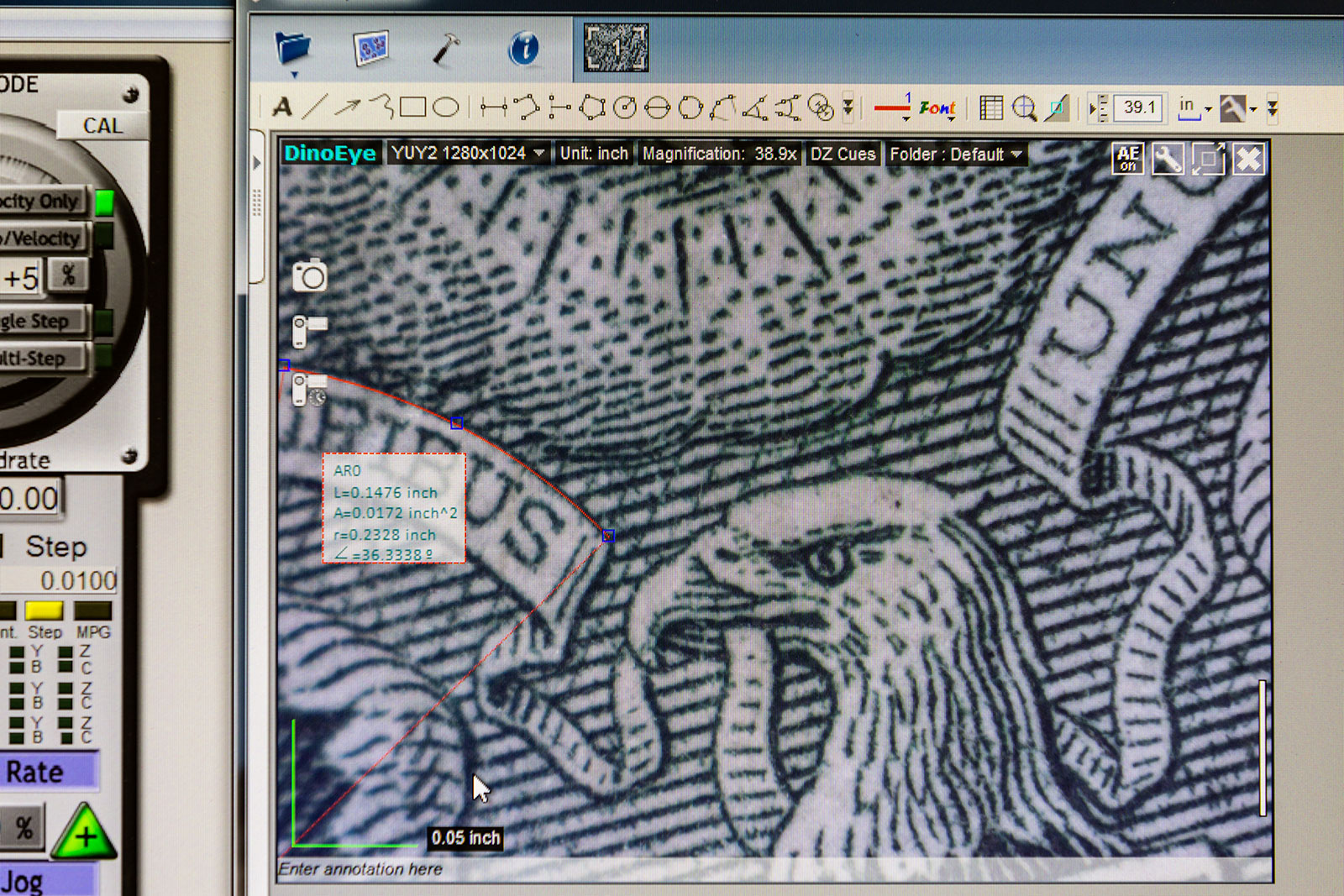Open the YUY2 1280x1024 resolution dropdown
Image resolution: width=1344 pixels, height=896 pixels.
point(467,154)
